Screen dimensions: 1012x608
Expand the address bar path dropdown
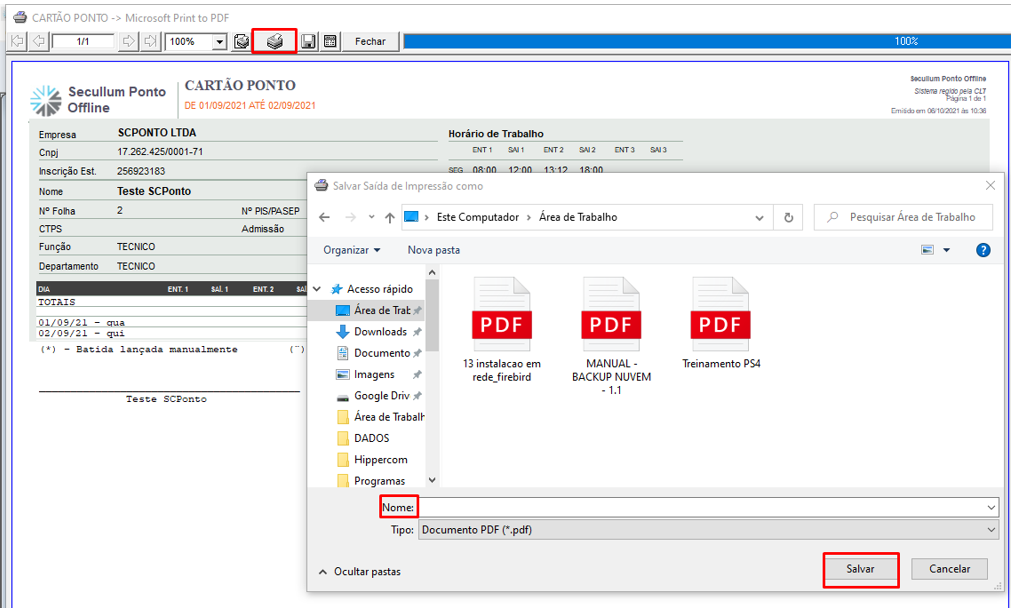click(x=761, y=217)
